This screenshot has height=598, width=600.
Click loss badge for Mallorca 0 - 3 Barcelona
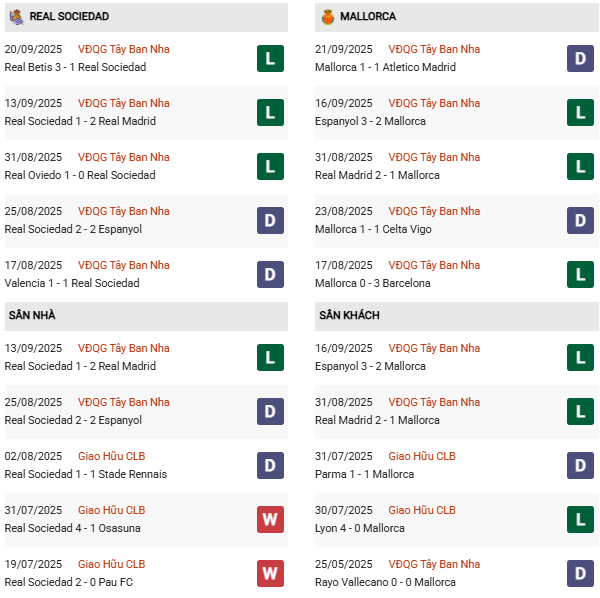click(580, 275)
